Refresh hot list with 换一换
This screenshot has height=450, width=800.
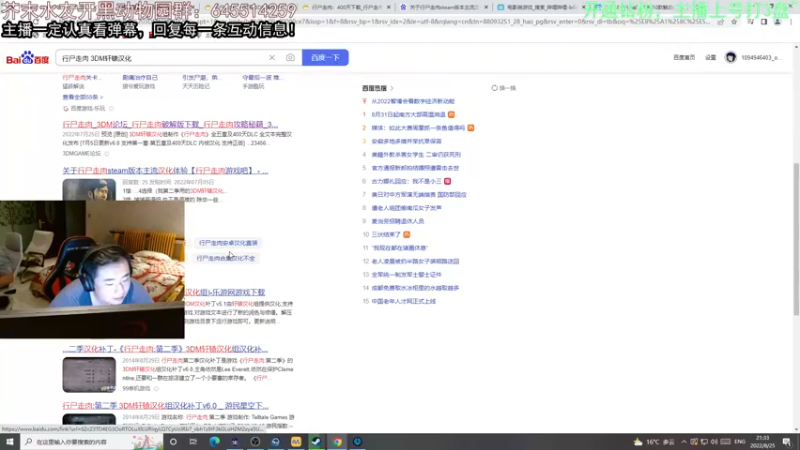[x=504, y=88]
